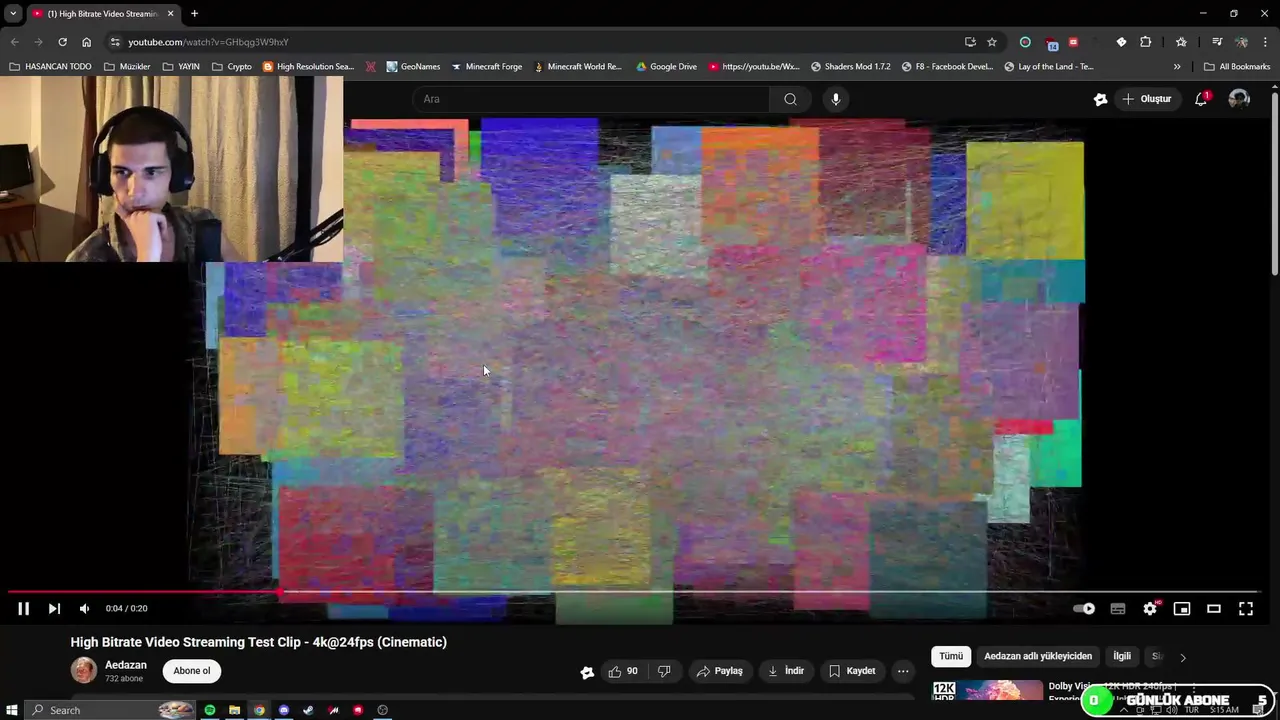View site information icon in address bar

(x=115, y=42)
